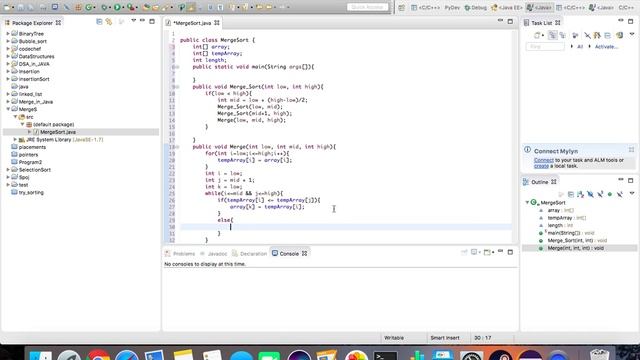Toggle Hide Local Types in Outline toolbar
Screen dimensions: 640x360
pyautogui.click(x=620, y=194)
